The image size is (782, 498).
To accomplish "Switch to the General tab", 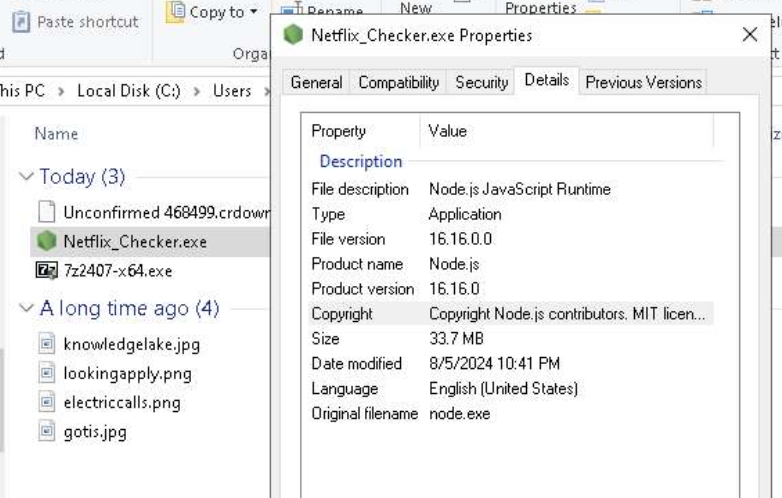I will (x=316, y=83).
